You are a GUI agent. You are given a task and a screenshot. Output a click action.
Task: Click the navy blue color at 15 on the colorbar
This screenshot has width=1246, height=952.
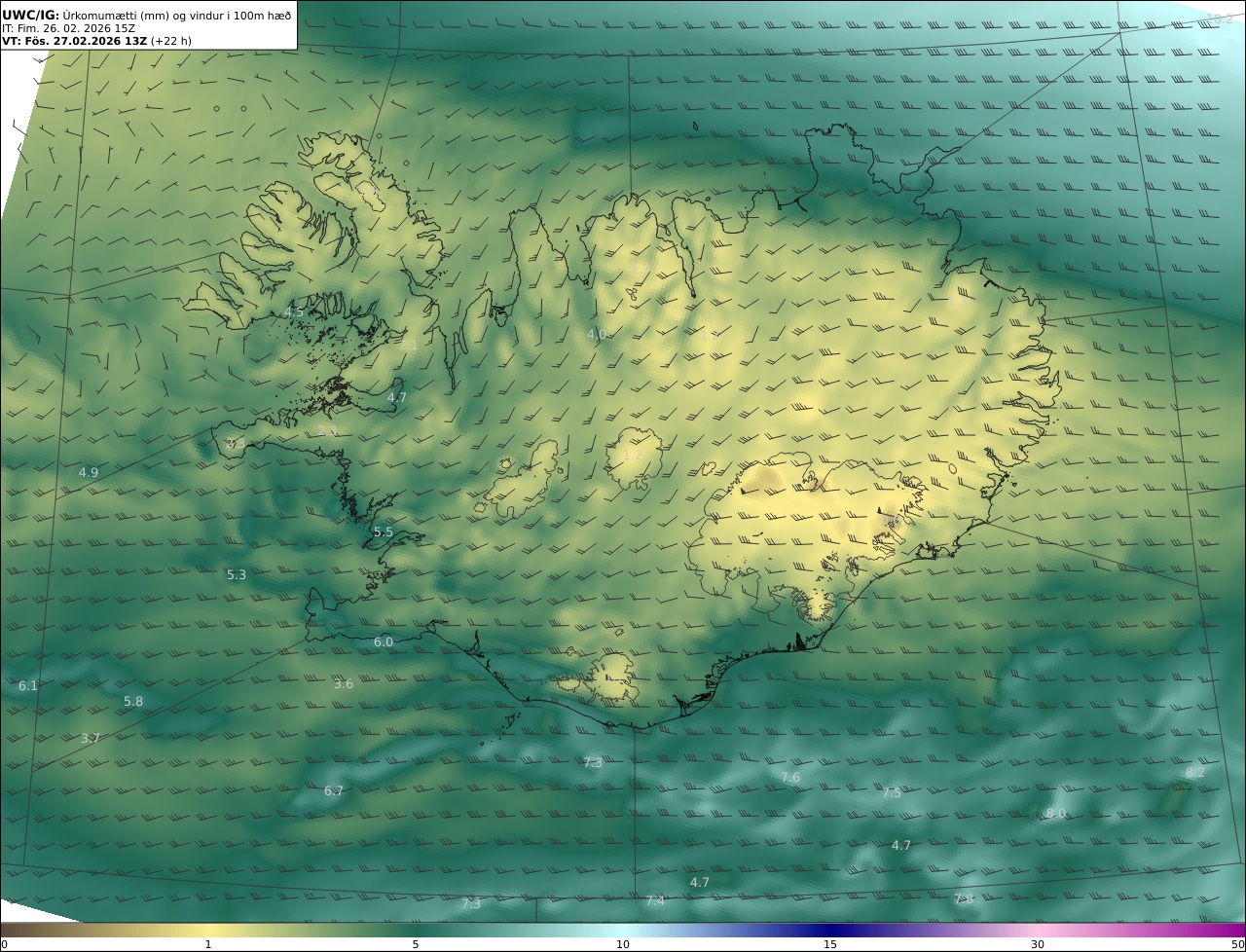click(x=830, y=930)
